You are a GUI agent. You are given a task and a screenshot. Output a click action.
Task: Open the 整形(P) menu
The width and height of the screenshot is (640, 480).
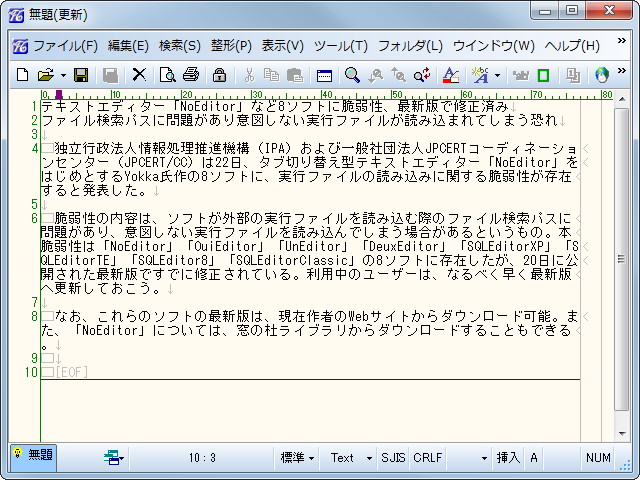coord(231,46)
